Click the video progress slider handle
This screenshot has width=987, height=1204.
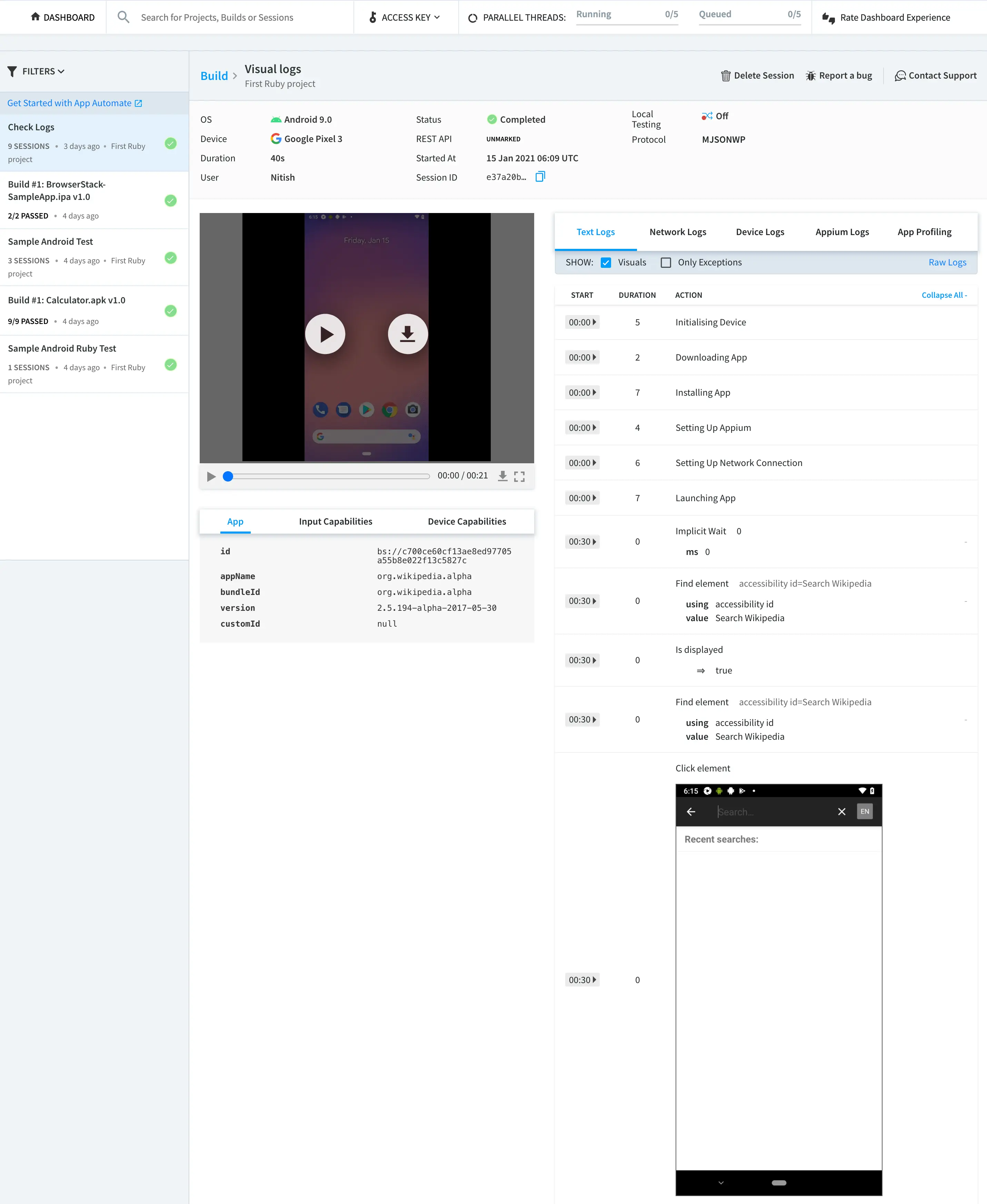(x=228, y=476)
